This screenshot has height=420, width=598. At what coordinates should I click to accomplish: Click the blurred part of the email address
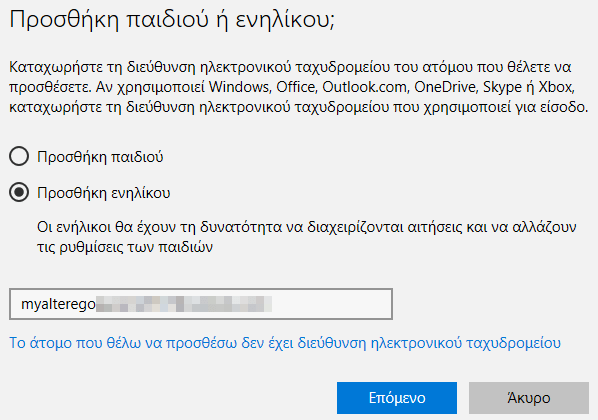(x=184, y=304)
